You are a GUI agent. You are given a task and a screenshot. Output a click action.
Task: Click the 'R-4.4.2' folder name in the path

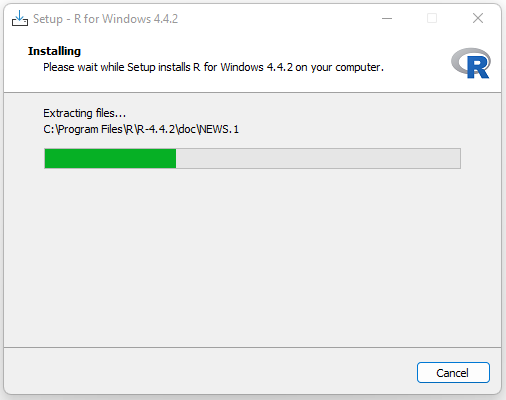156,129
